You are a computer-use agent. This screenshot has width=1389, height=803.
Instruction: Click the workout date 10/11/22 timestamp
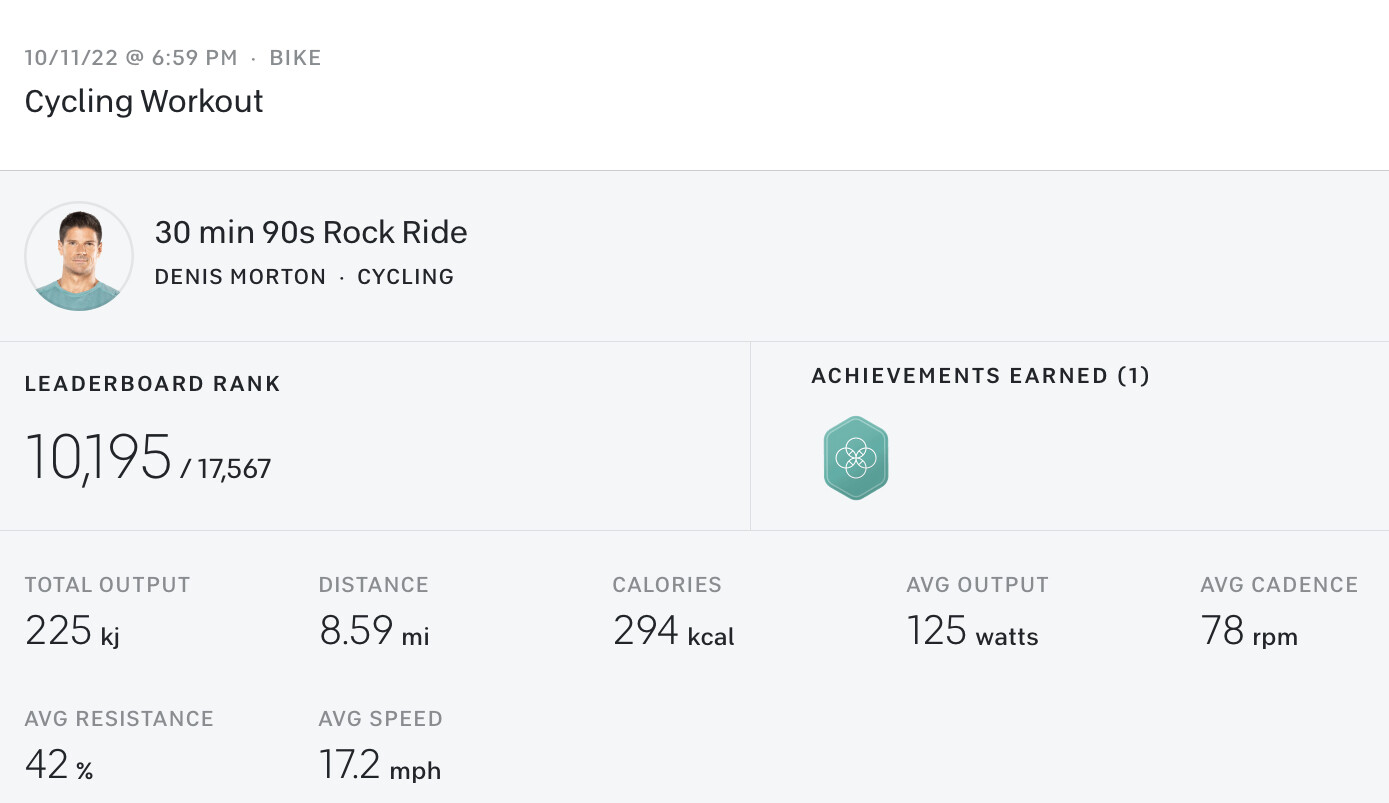[131, 58]
